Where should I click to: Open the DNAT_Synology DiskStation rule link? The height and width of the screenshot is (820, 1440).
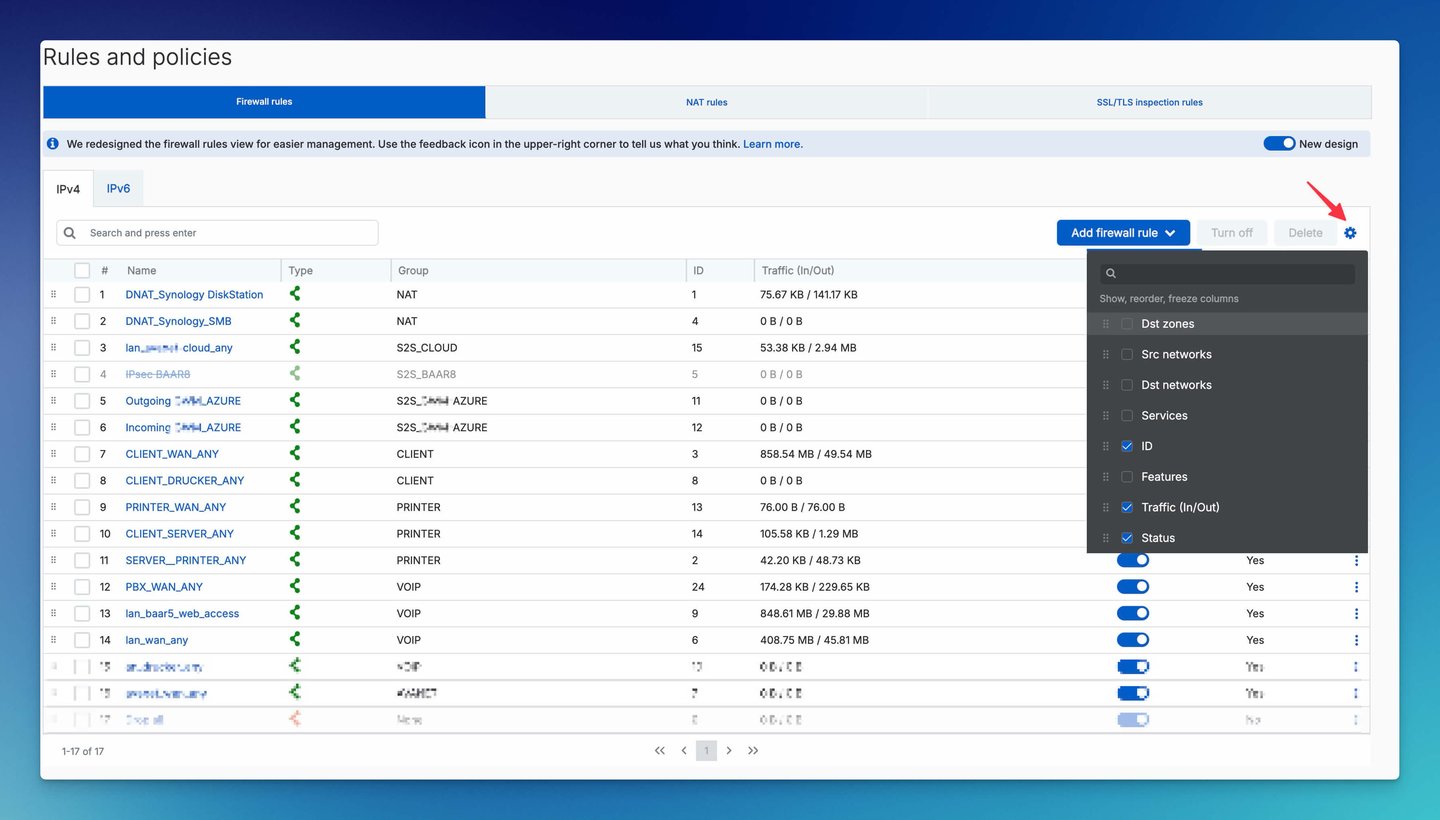click(x=194, y=295)
